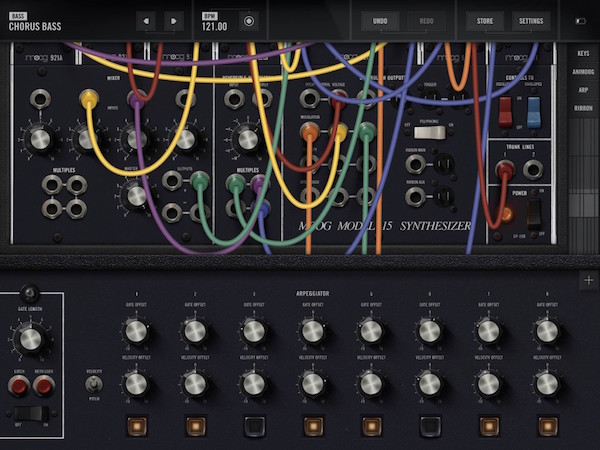This screenshot has width=600, height=450.
Task: Adjust the step 8 Velocity Offset knob
Action: coord(548,384)
